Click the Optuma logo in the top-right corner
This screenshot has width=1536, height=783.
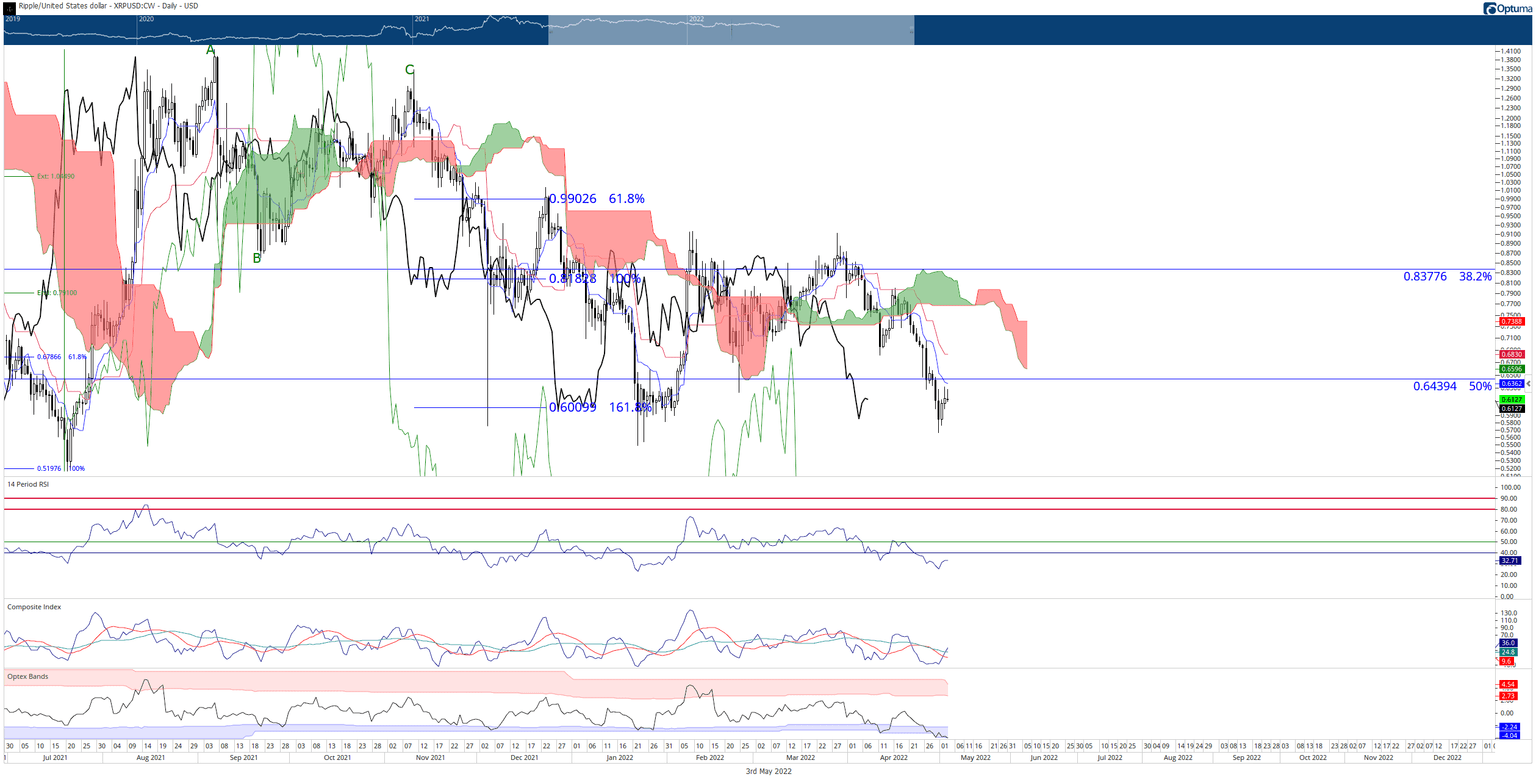pos(1507,8)
